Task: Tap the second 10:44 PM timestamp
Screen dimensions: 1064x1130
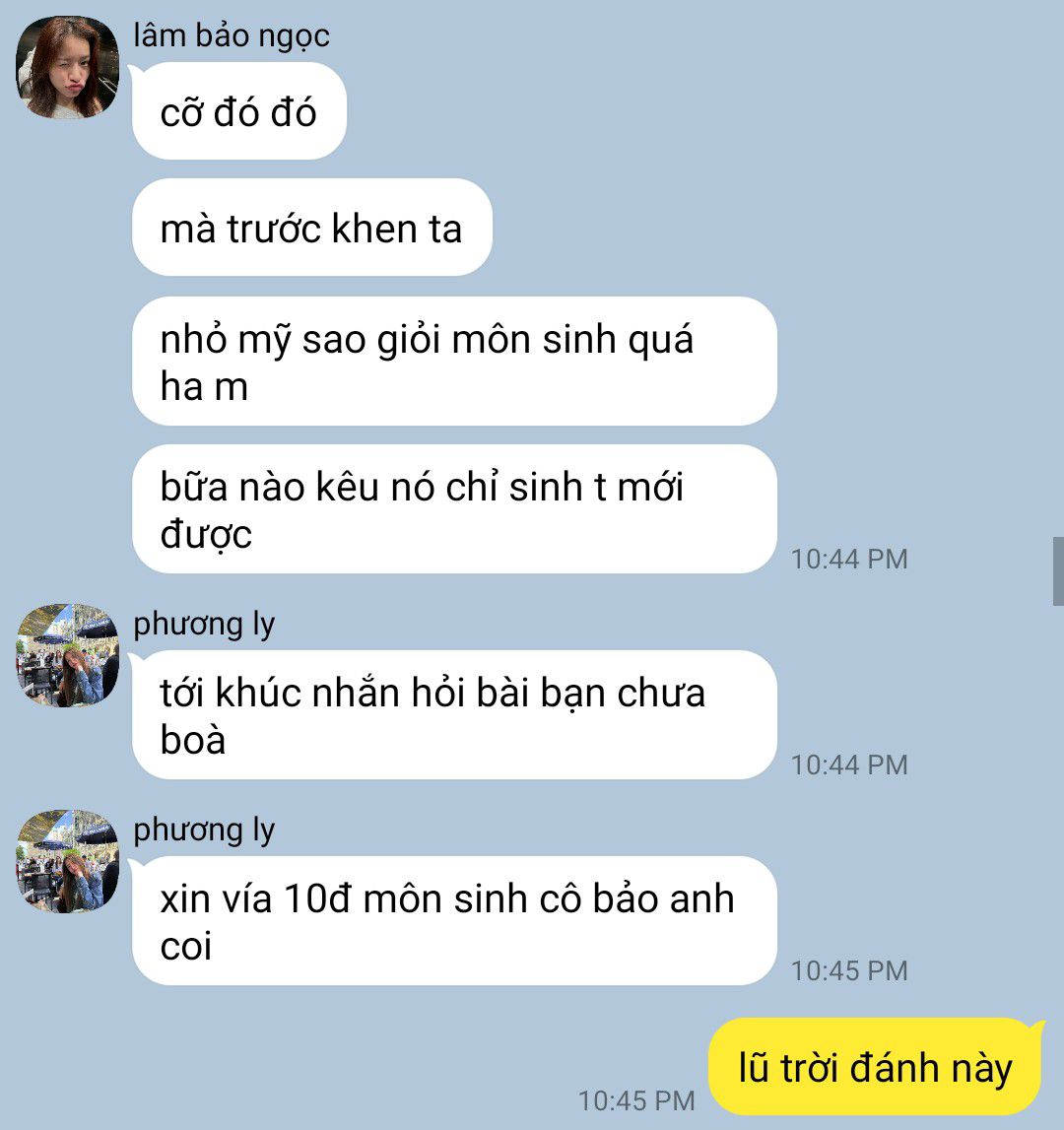Action: [x=849, y=764]
